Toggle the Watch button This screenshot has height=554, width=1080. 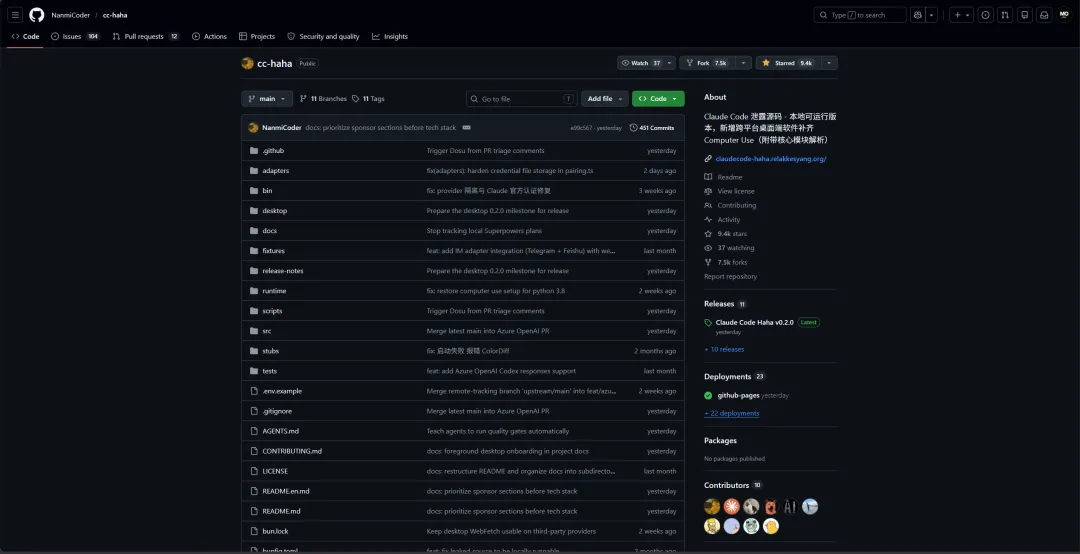tap(641, 63)
